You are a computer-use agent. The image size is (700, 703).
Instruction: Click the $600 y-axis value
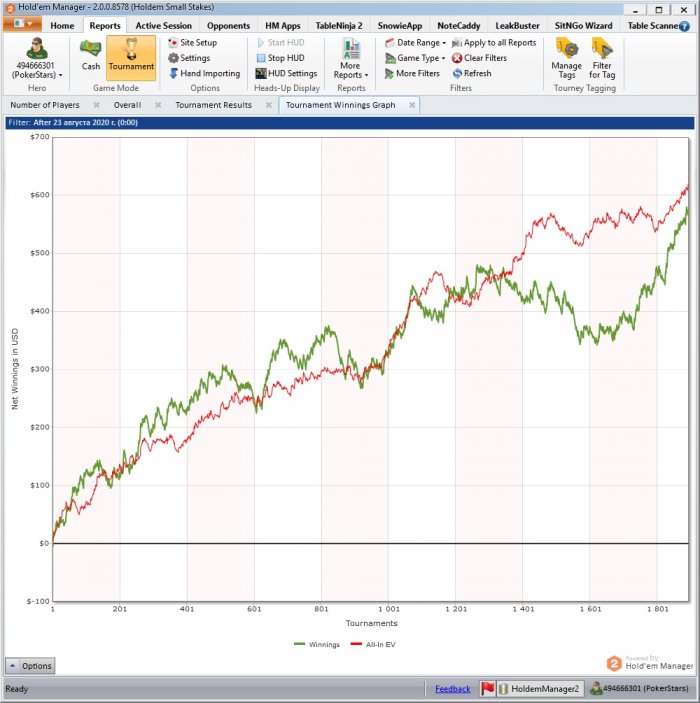[x=39, y=195]
